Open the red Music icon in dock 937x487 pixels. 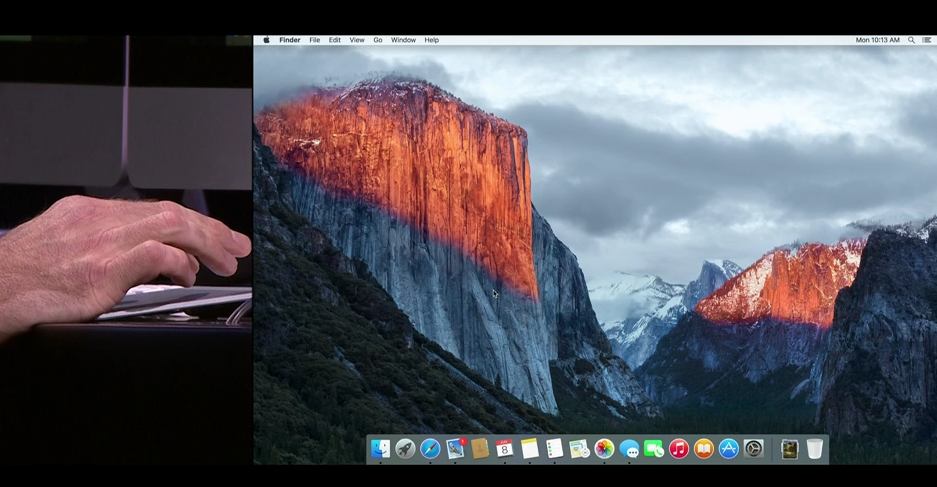[679, 449]
